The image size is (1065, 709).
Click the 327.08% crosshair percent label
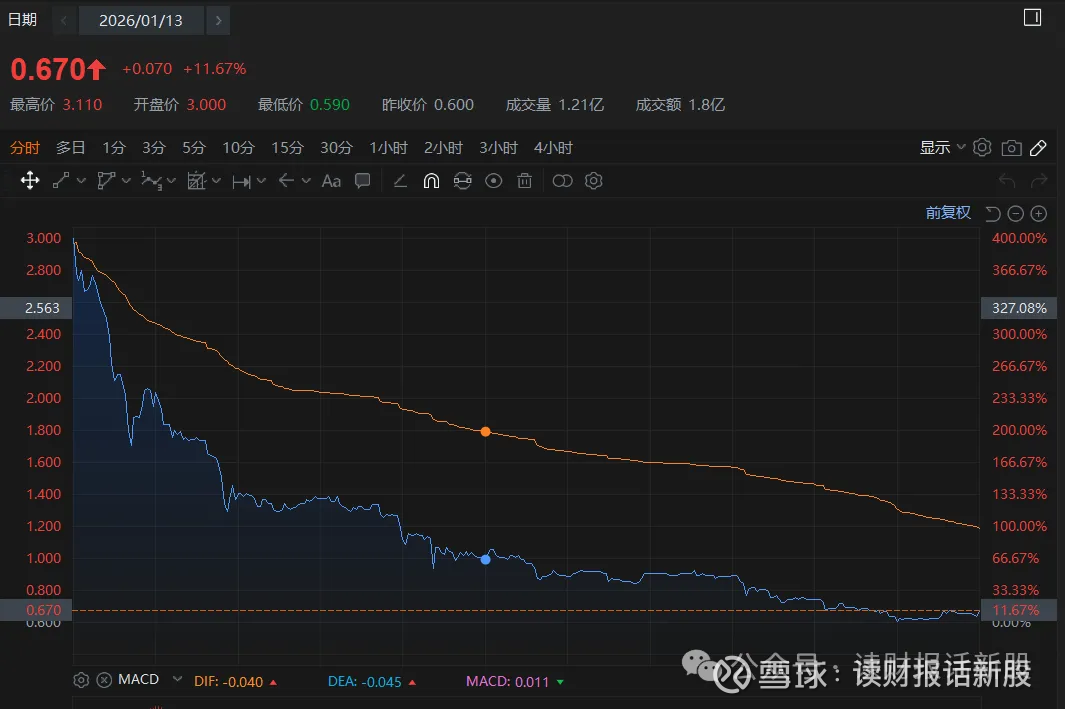click(1019, 308)
